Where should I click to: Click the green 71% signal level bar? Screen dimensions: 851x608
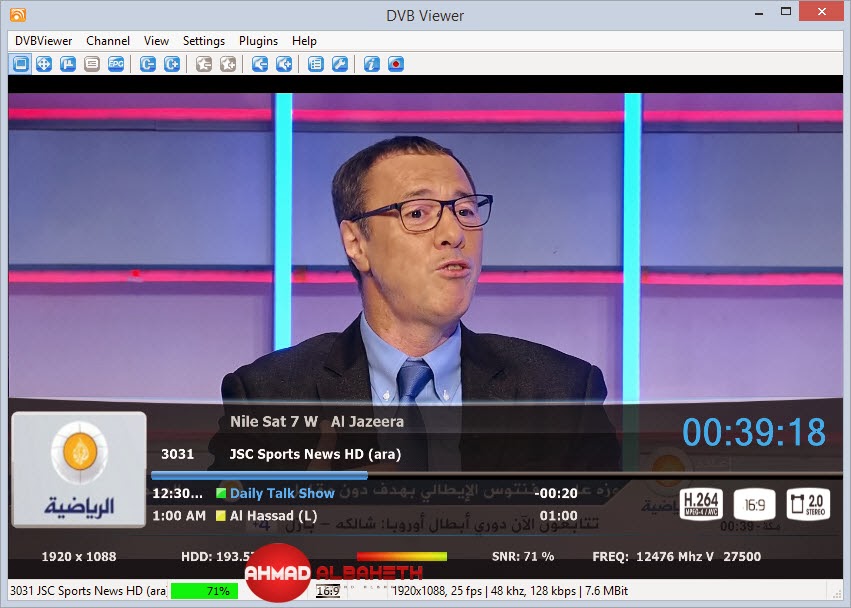205,591
